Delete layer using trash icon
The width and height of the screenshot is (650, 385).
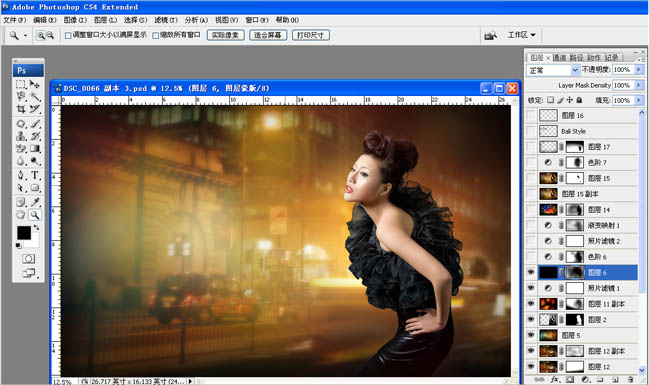(630, 379)
